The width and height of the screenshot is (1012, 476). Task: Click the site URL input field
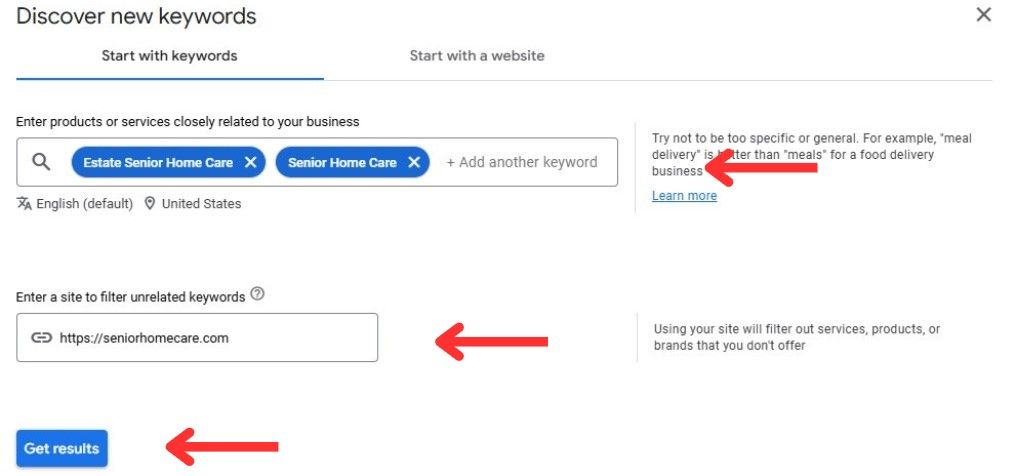197,337
